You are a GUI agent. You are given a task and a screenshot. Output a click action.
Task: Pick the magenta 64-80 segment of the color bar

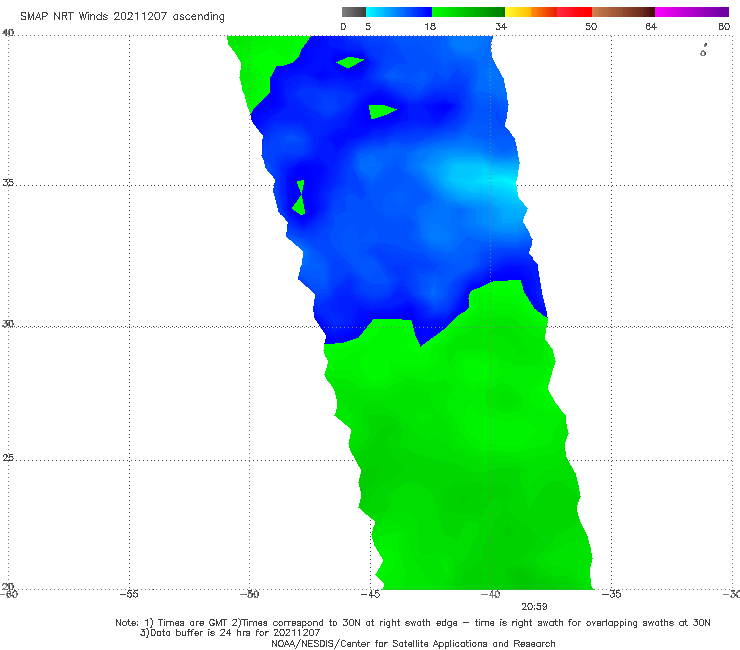click(x=692, y=12)
